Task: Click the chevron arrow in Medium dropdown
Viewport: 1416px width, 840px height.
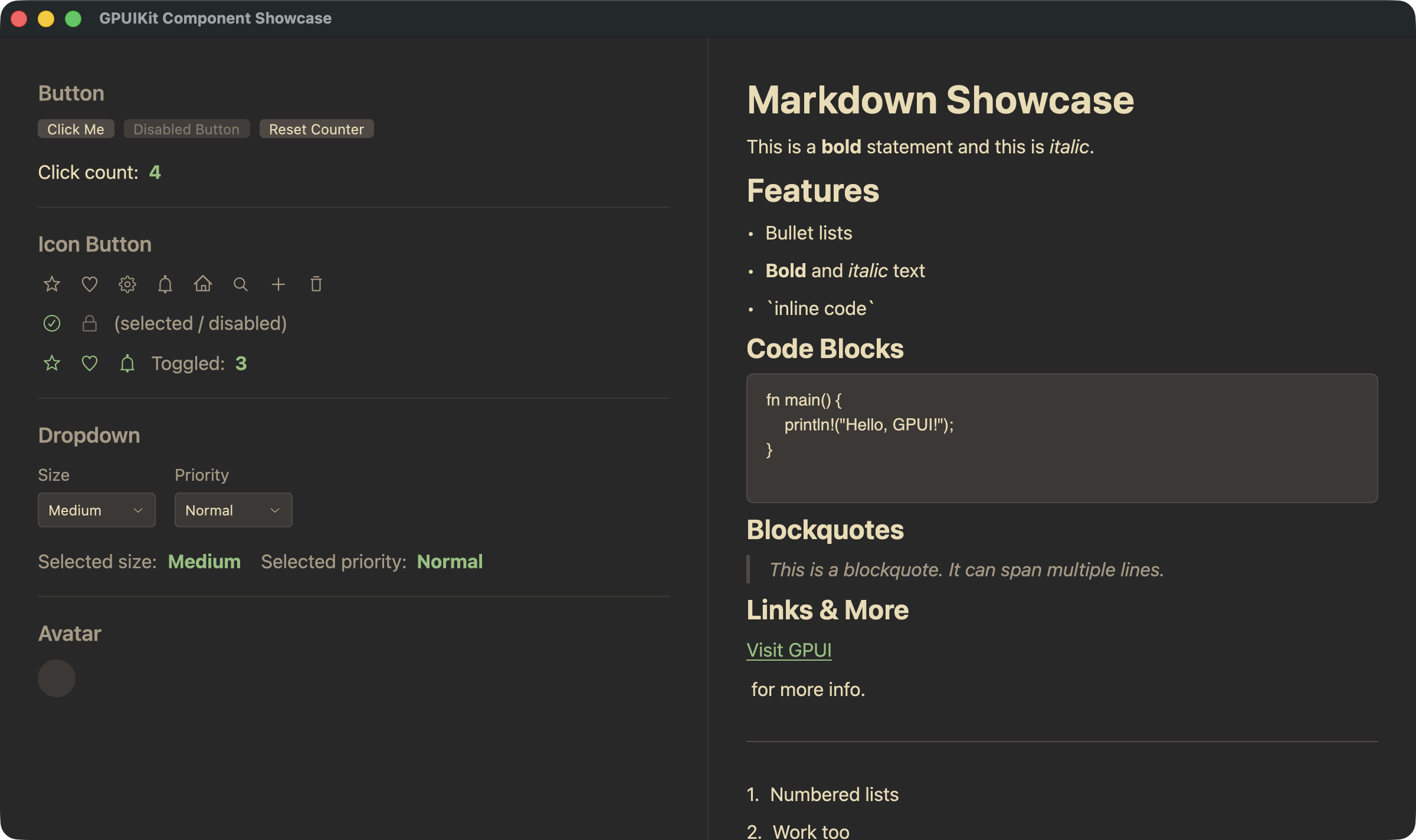Action: click(138, 510)
